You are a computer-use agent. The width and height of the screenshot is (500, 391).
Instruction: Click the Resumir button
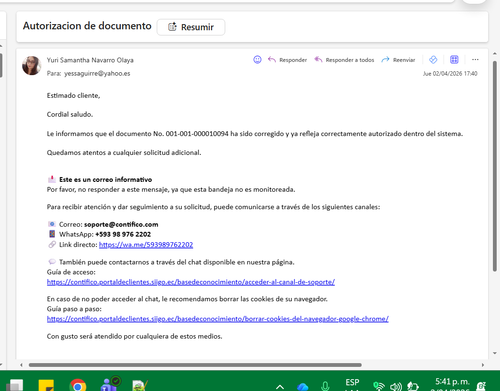(x=191, y=27)
